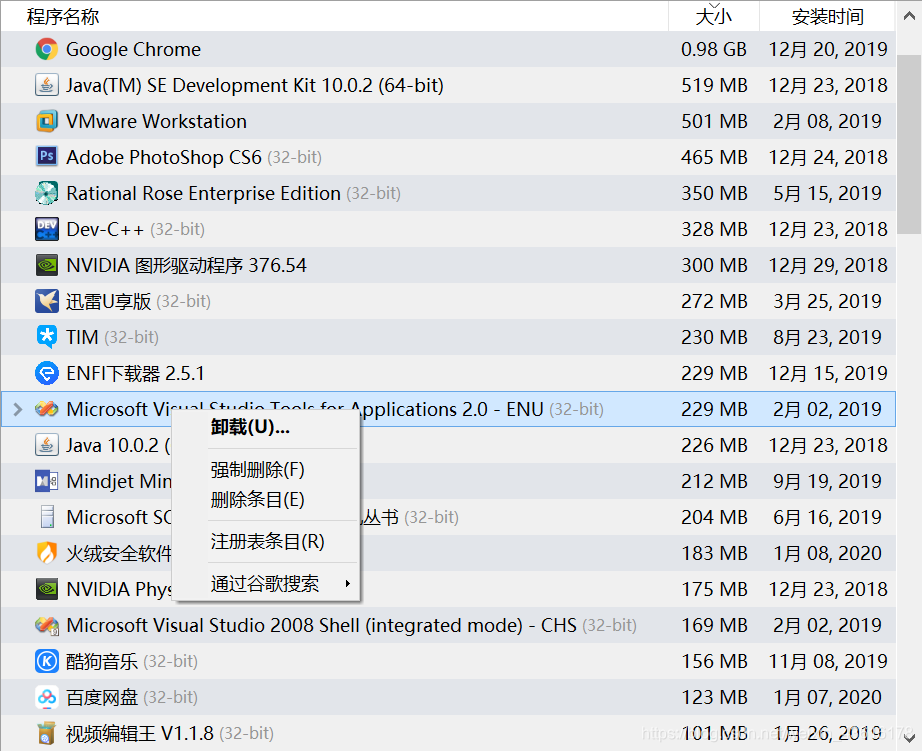This screenshot has width=923, height=752.
Task: Click the Visual Studio 2008 Shell icon
Action: click(x=47, y=625)
